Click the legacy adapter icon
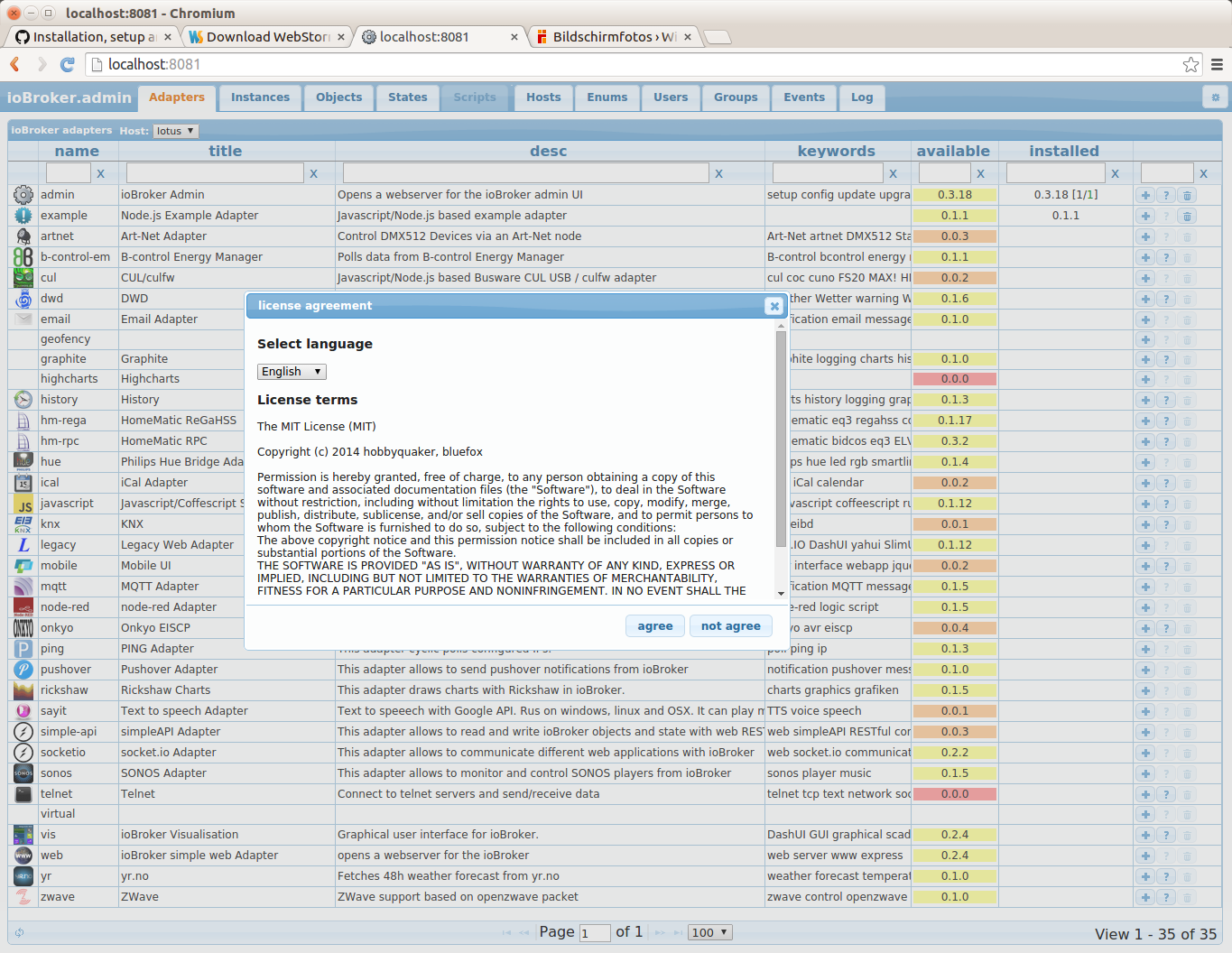 click(x=23, y=545)
